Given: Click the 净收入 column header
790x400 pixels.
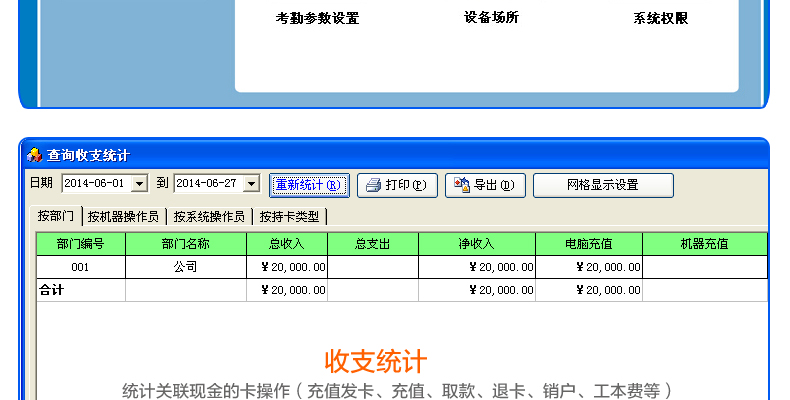Looking at the screenshot, I should pos(476,244).
